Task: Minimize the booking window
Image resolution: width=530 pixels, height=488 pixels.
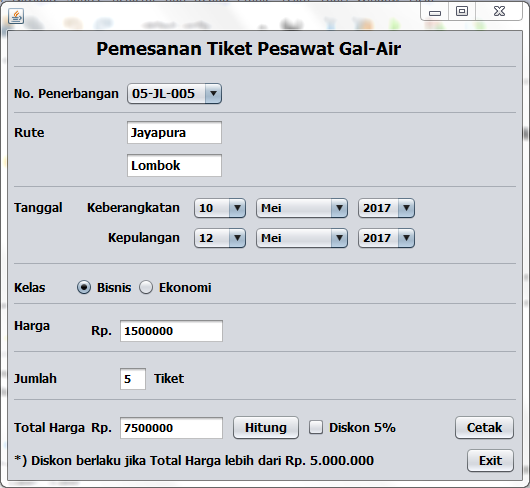Action: pos(435,12)
